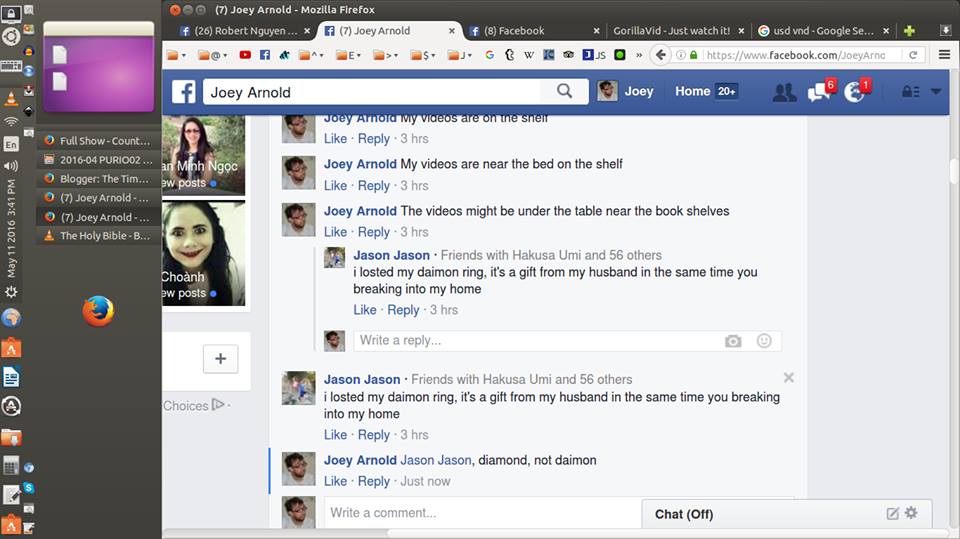Switch to the '(8) Facebook' tab

[x=533, y=31]
